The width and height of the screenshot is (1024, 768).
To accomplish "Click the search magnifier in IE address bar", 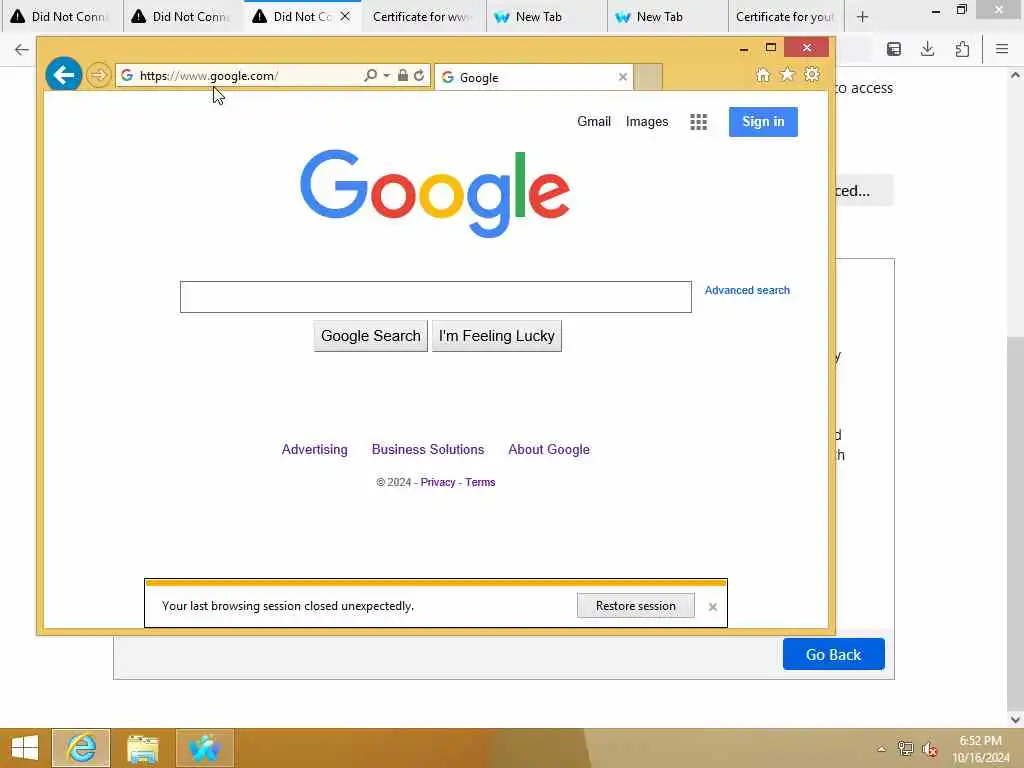I will [370, 75].
